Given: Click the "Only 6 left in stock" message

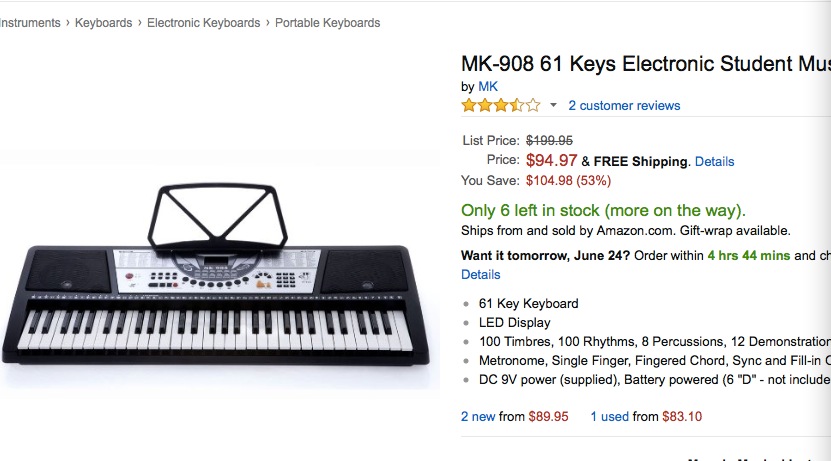Looking at the screenshot, I should [x=603, y=210].
